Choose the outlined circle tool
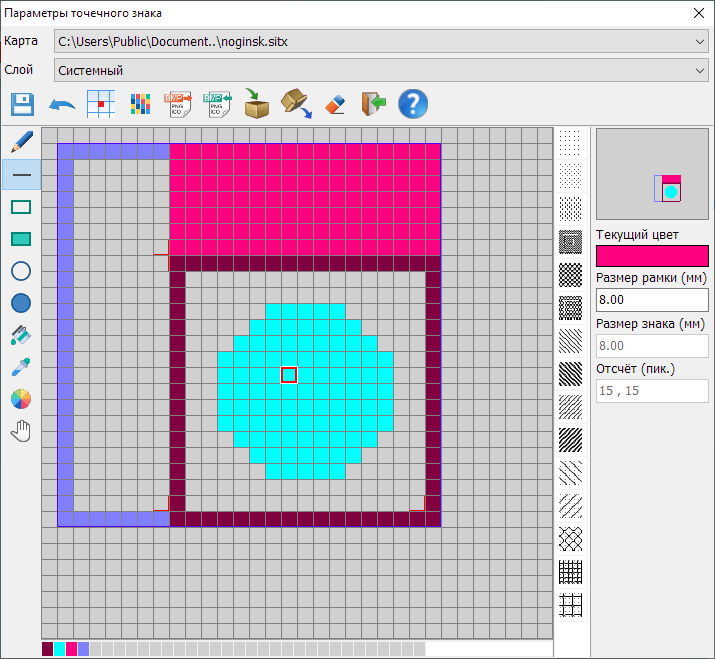This screenshot has width=715, height=659. click(x=21, y=271)
